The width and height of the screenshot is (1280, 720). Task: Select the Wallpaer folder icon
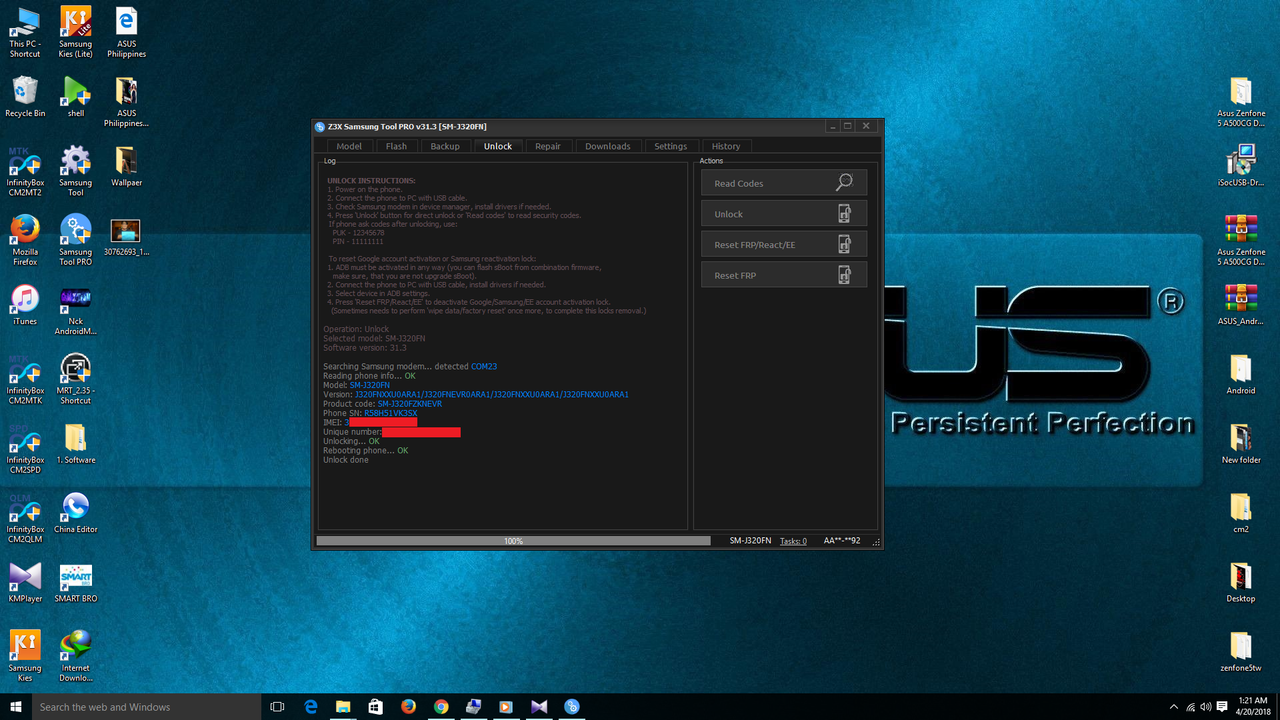click(x=126, y=166)
